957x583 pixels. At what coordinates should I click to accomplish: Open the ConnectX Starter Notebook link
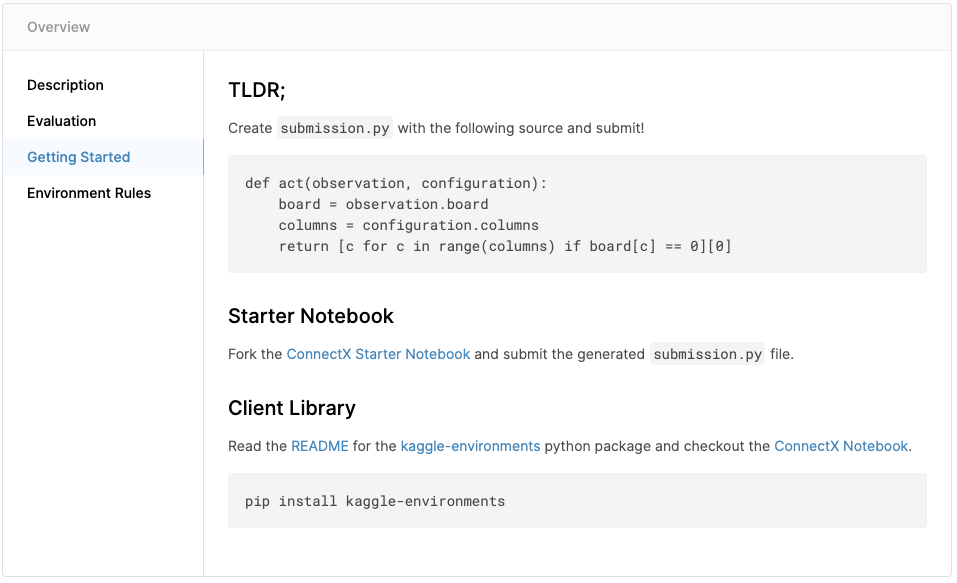click(x=378, y=354)
